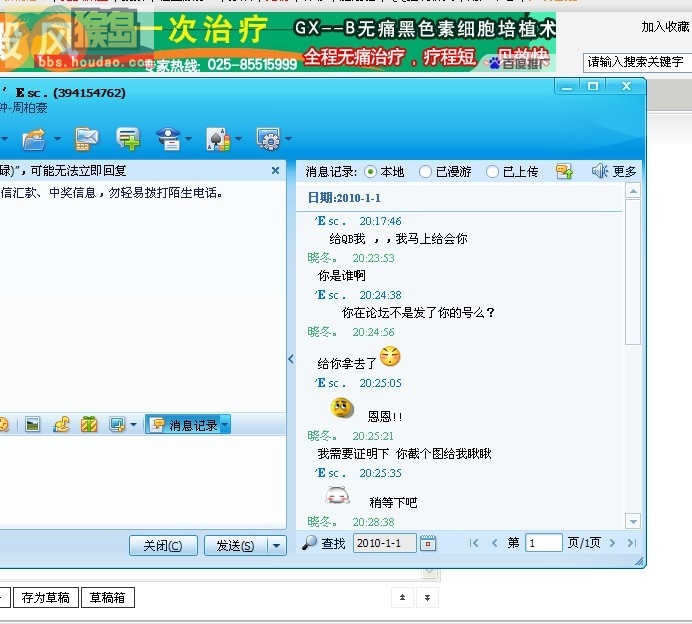
Task: Click the date header 日期:2010-1-1
Action: [344, 198]
